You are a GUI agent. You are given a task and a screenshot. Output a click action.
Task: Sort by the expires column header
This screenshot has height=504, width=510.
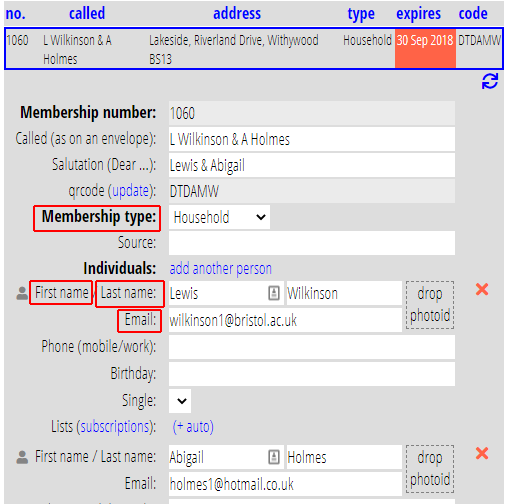click(x=418, y=14)
